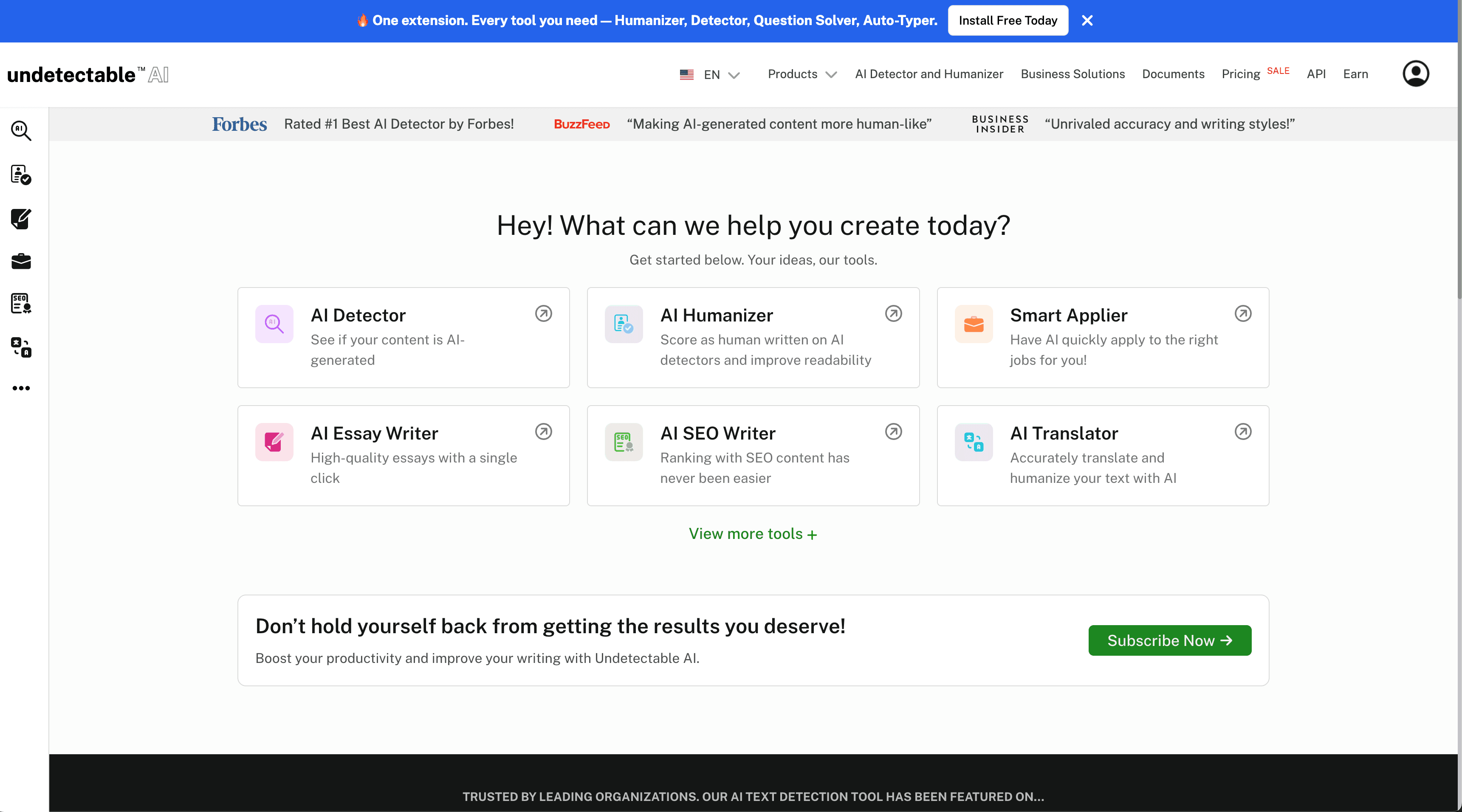Click the AI Translator card arrow icon
This screenshot has height=812, width=1462.
[x=1243, y=431]
